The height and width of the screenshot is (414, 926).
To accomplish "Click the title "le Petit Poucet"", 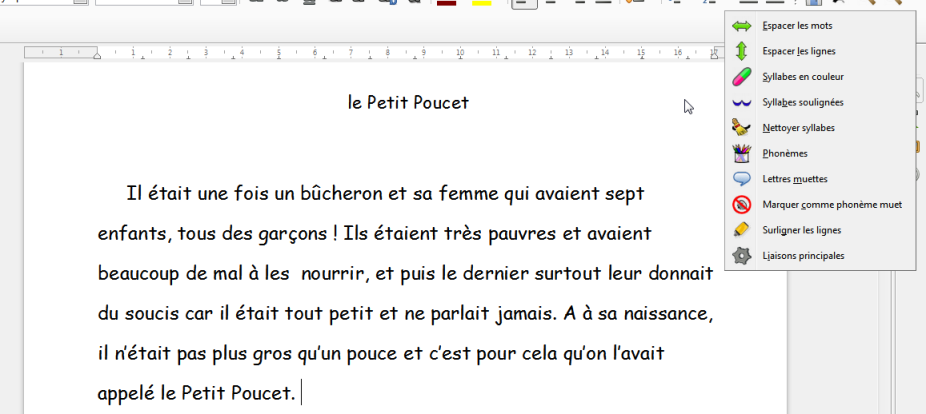I will click(x=408, y=103).
